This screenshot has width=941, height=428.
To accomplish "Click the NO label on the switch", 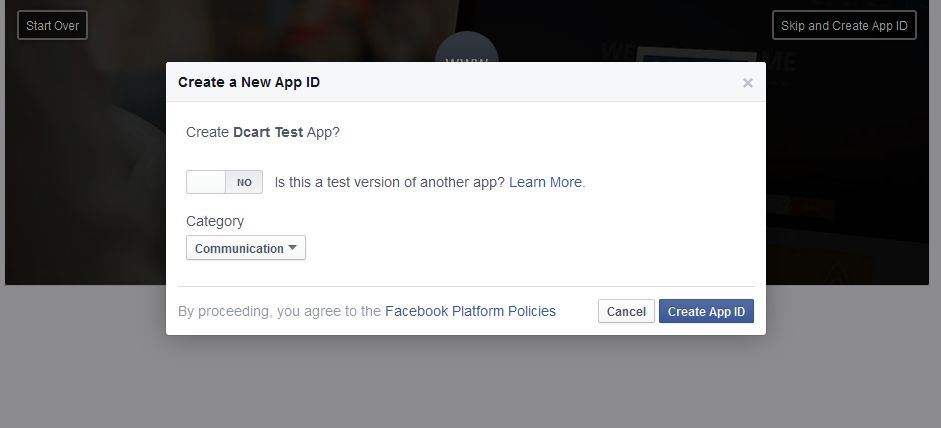I will point(244,183).
